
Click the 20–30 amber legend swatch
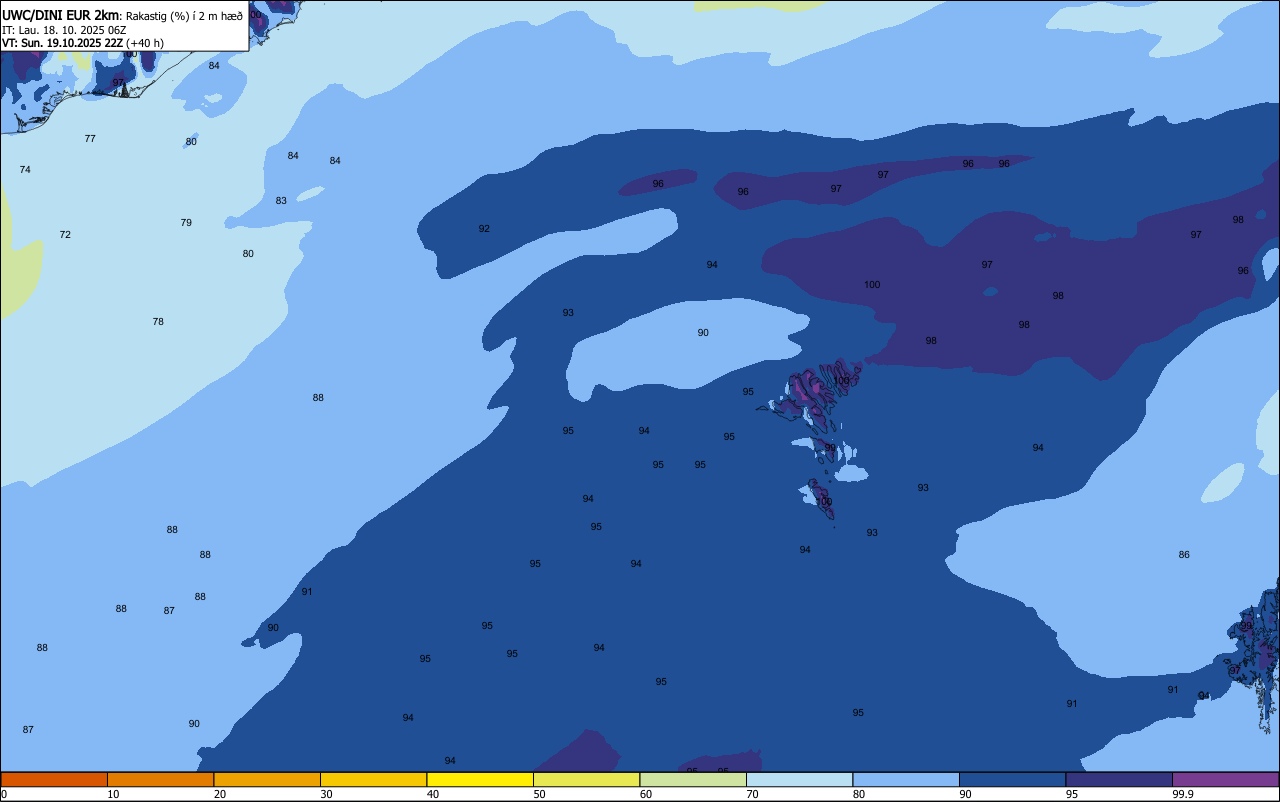click(267, 779)
